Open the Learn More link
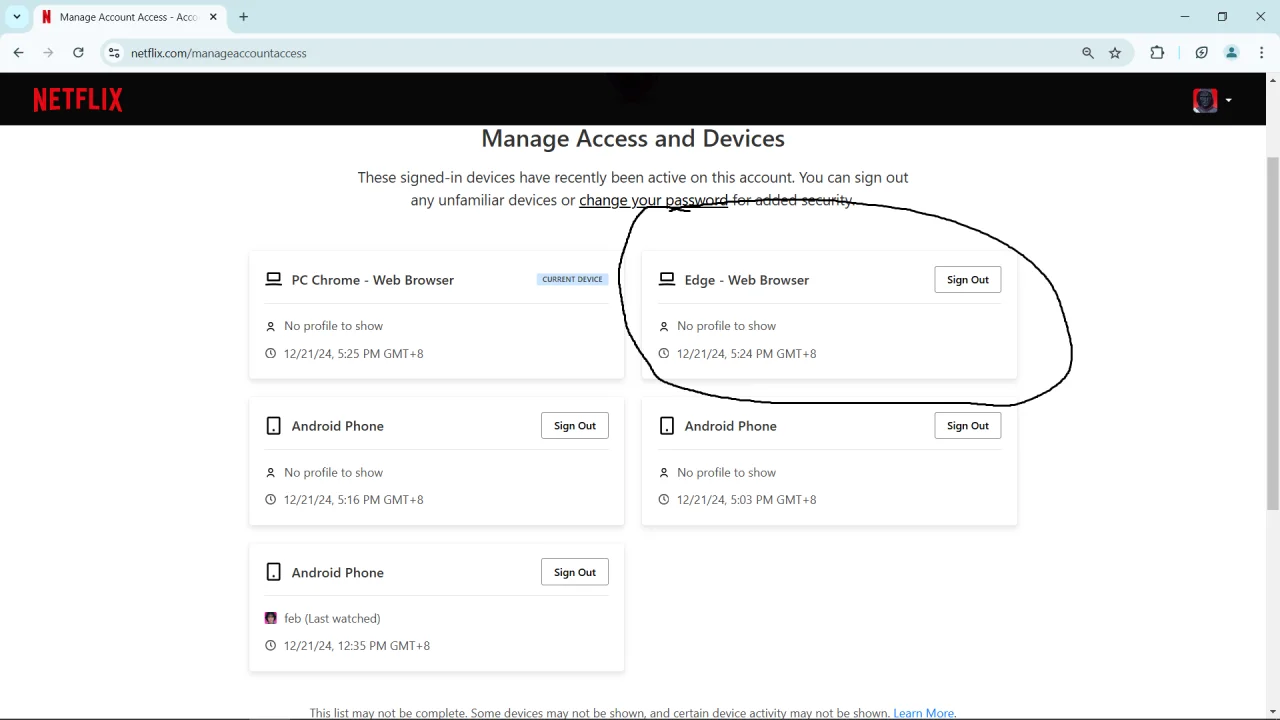The width and height of the screenshot is (1280, 720). click(x=923, y=713)
